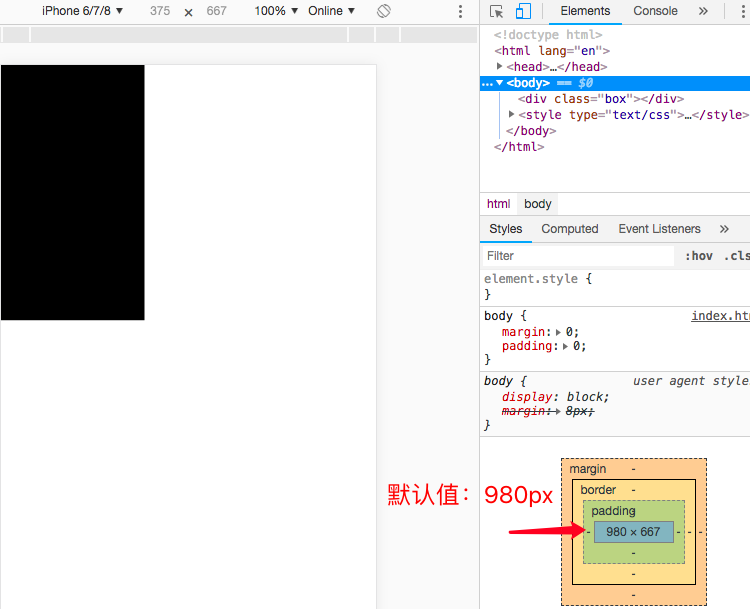
Task: Click the padding label in box model
Action: click(613, 510)
